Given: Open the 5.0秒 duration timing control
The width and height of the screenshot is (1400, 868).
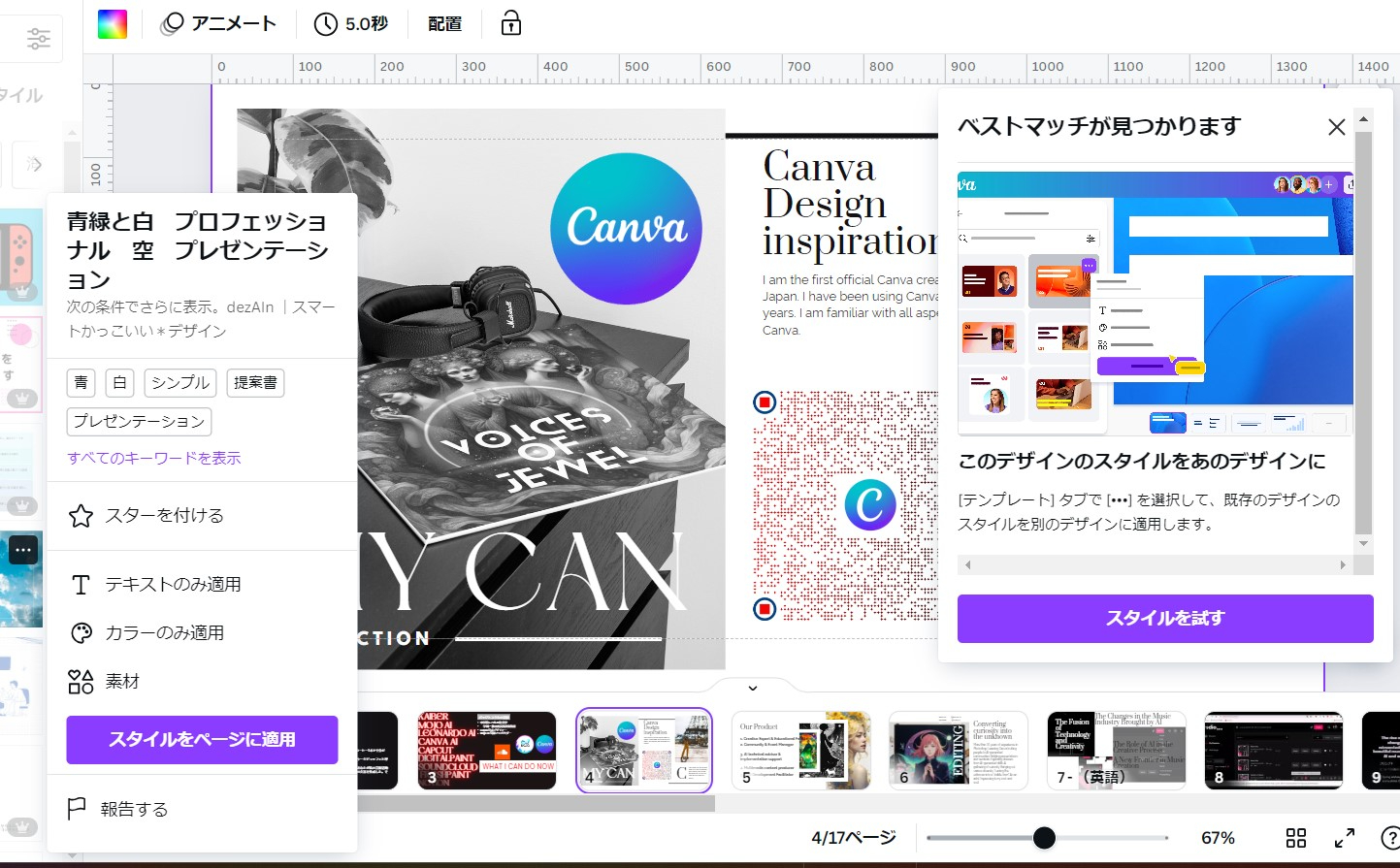Looking at the screenshot, I should point(351,24).
